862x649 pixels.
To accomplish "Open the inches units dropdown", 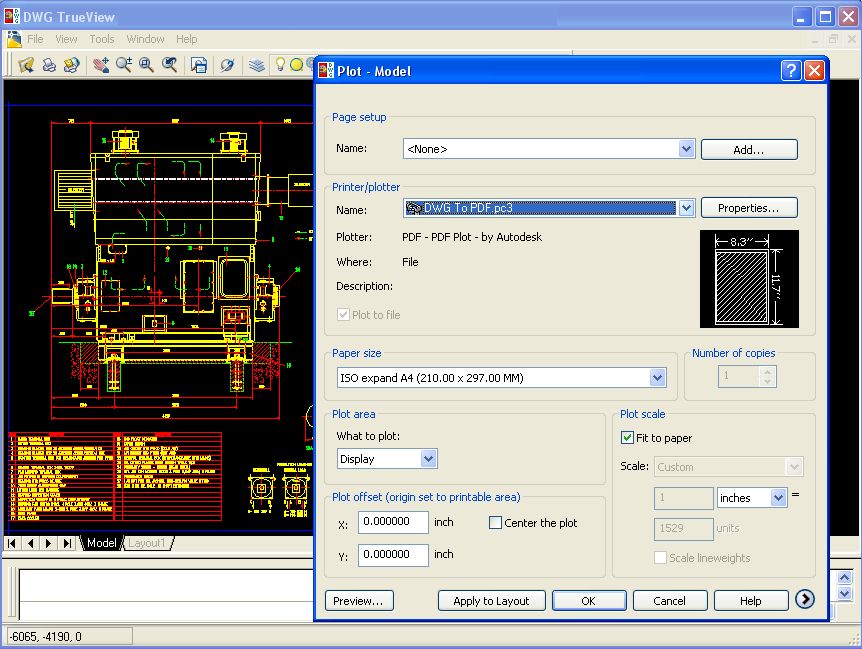I will (777, 498).
